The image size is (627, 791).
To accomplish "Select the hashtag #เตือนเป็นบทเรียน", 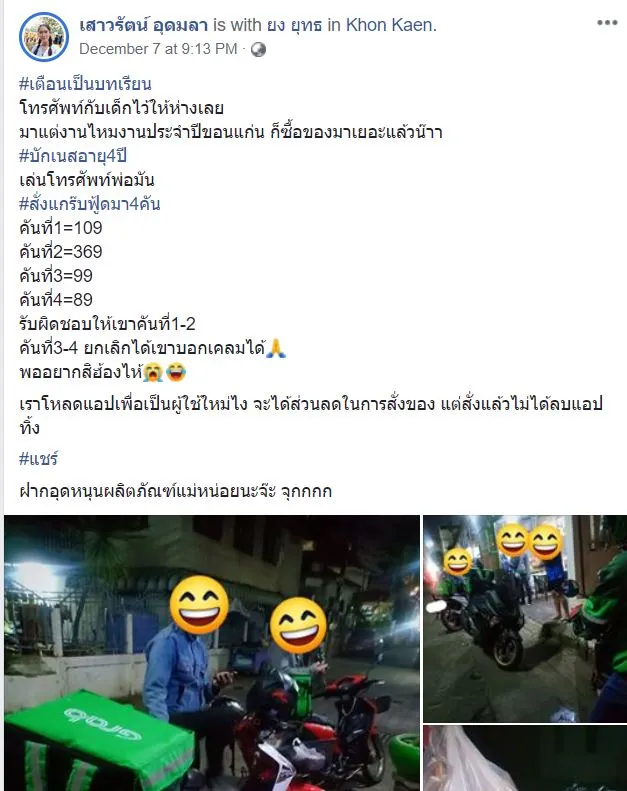I will click(85, 84).
